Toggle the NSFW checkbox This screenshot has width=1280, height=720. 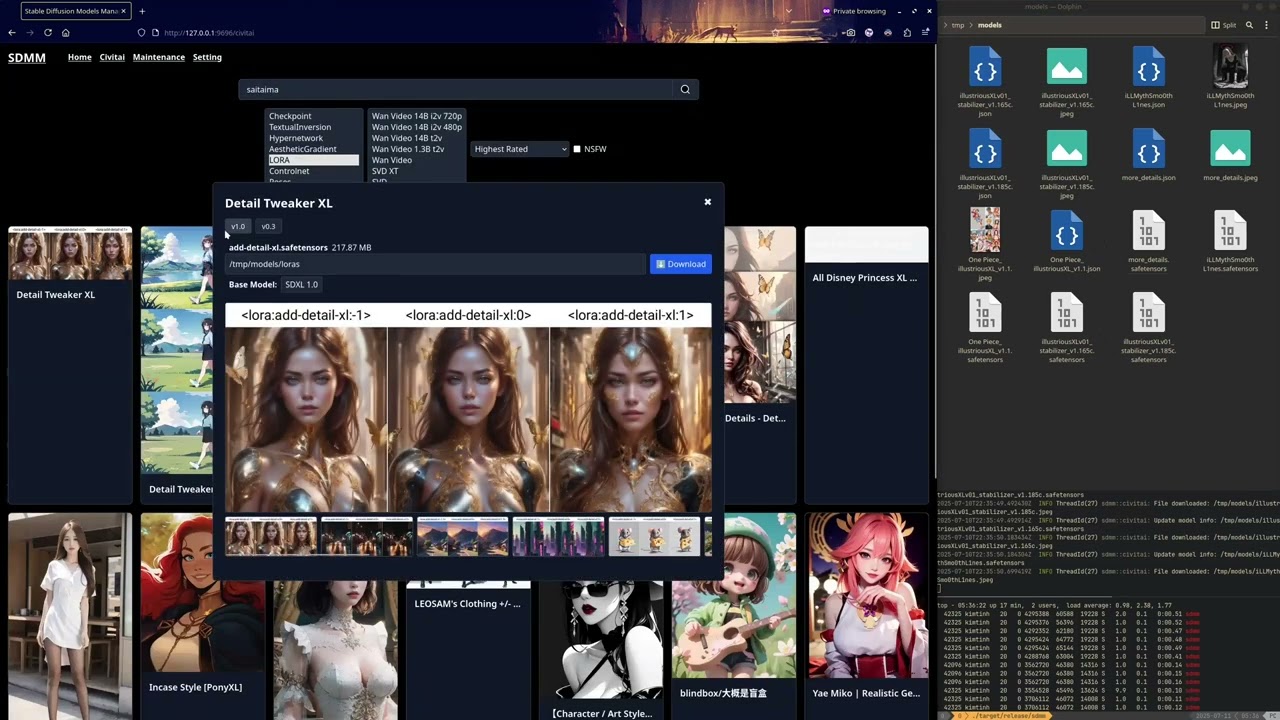(x=577, y=149)
